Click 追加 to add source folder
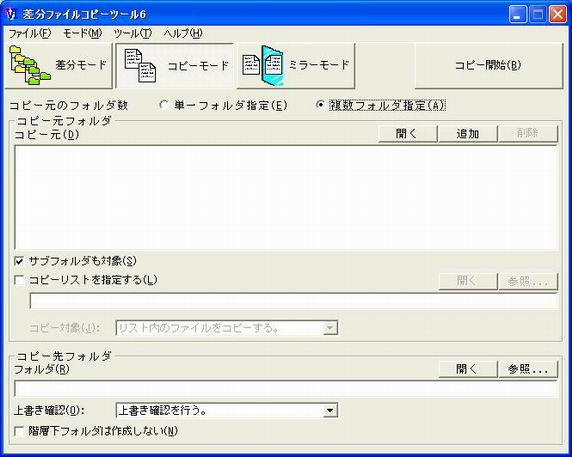Viewport: 572px width, 457px height. 468,134
